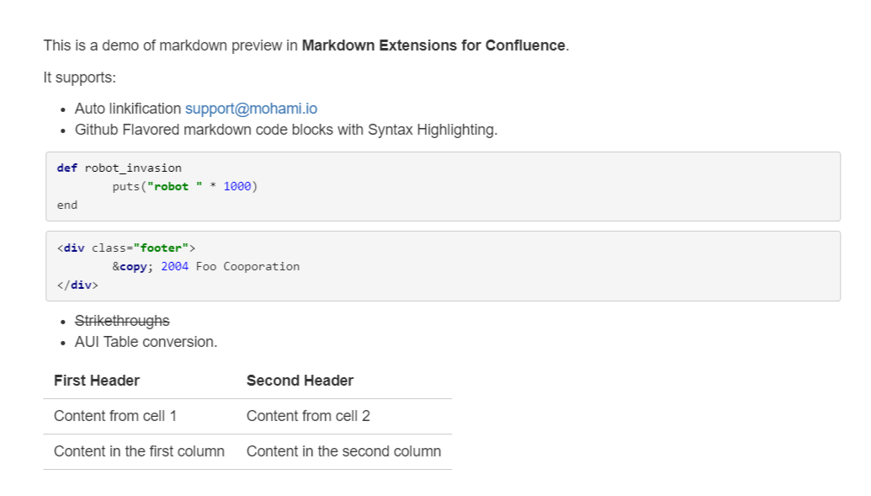
Task: Click the "First Header" table column header
Action: click(x=97, y=380)
